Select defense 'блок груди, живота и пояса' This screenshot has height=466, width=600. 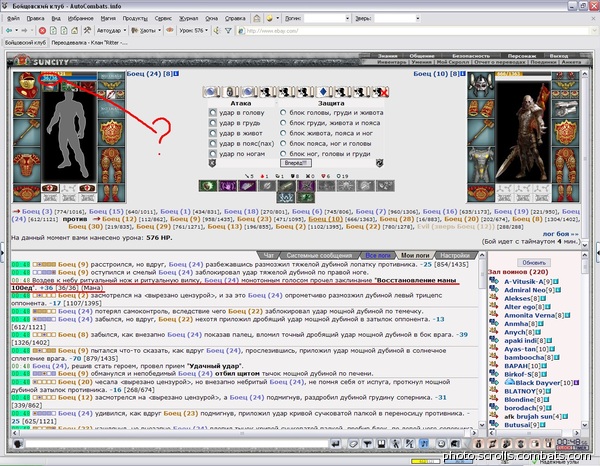click(x=283, y=123)
